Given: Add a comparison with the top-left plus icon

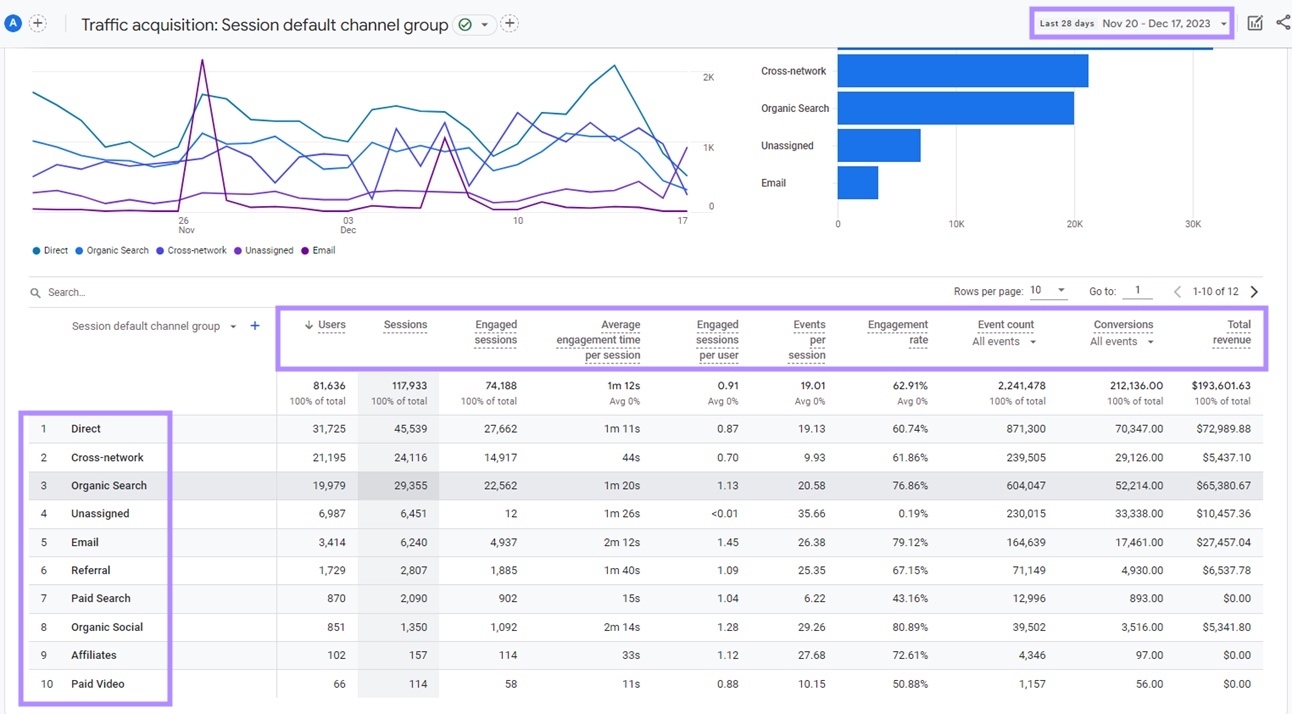Looking at the screenshot, I should coord(38,23).
